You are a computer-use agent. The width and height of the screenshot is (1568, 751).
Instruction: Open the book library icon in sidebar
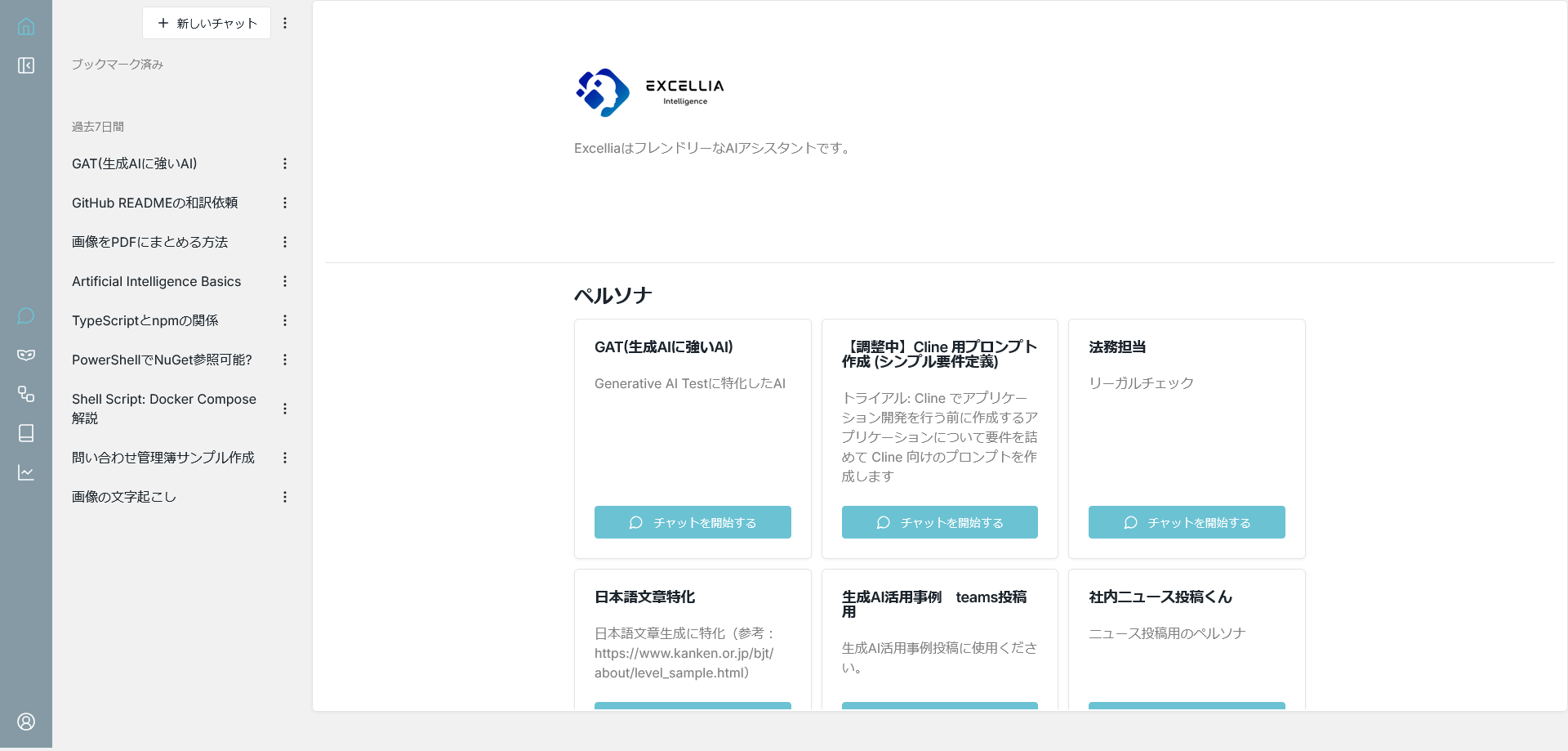[x=26, y=433]
